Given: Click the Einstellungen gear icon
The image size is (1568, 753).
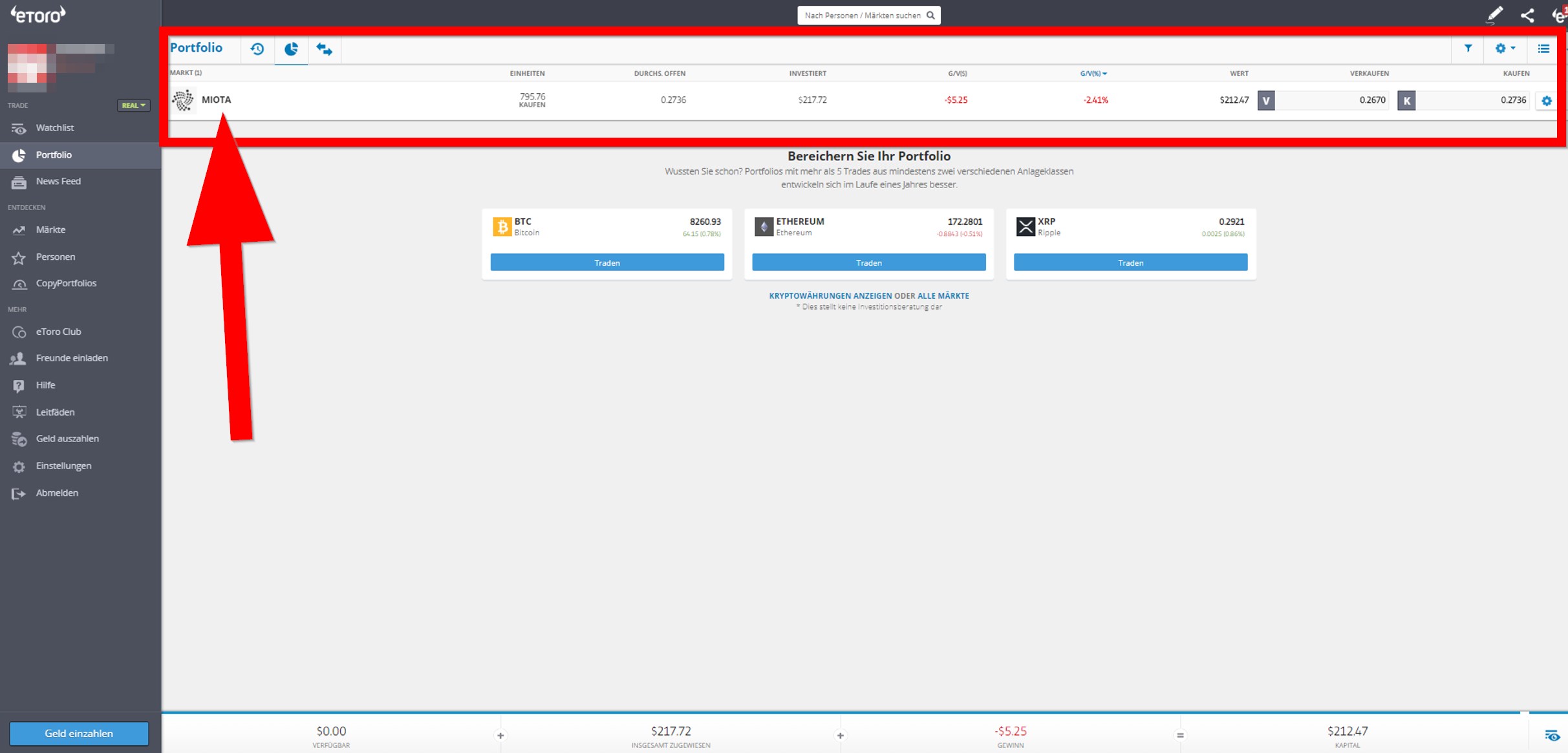Looking at the screenshot, I should (19, 467).
